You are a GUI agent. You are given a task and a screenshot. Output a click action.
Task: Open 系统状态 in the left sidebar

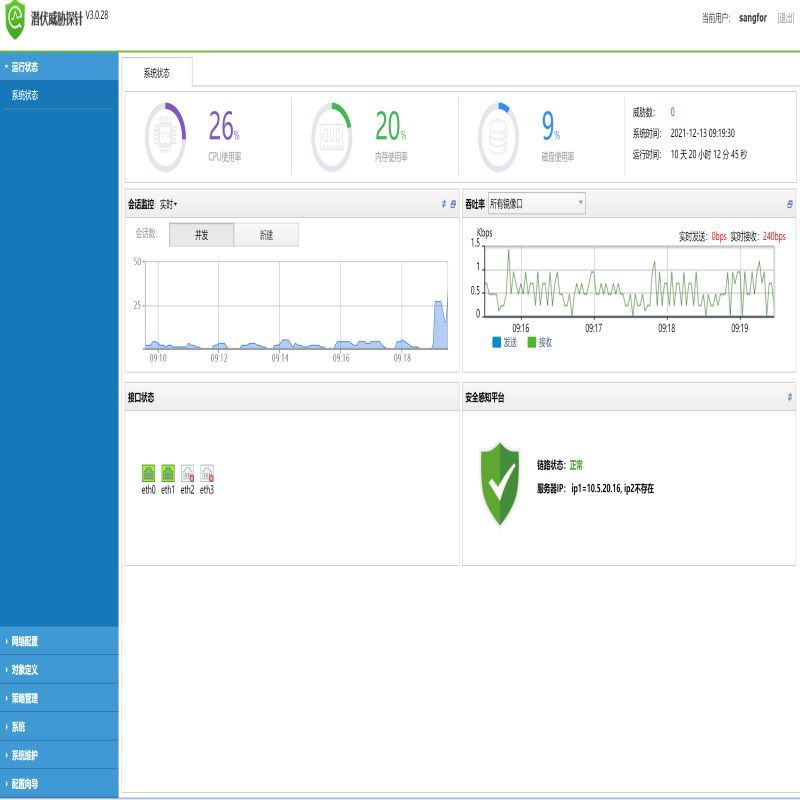coord(25,95)
